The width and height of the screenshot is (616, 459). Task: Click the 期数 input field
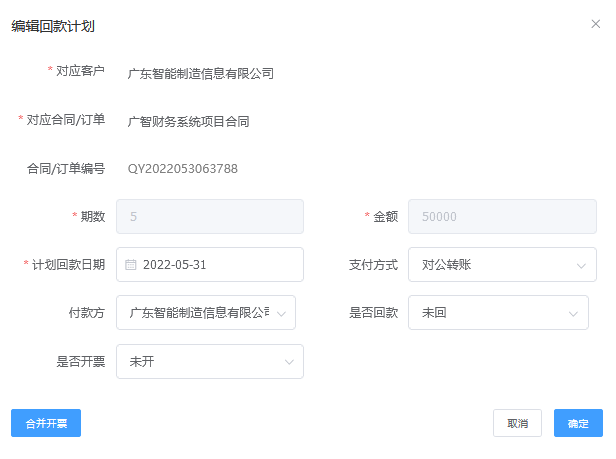point(210,216)
